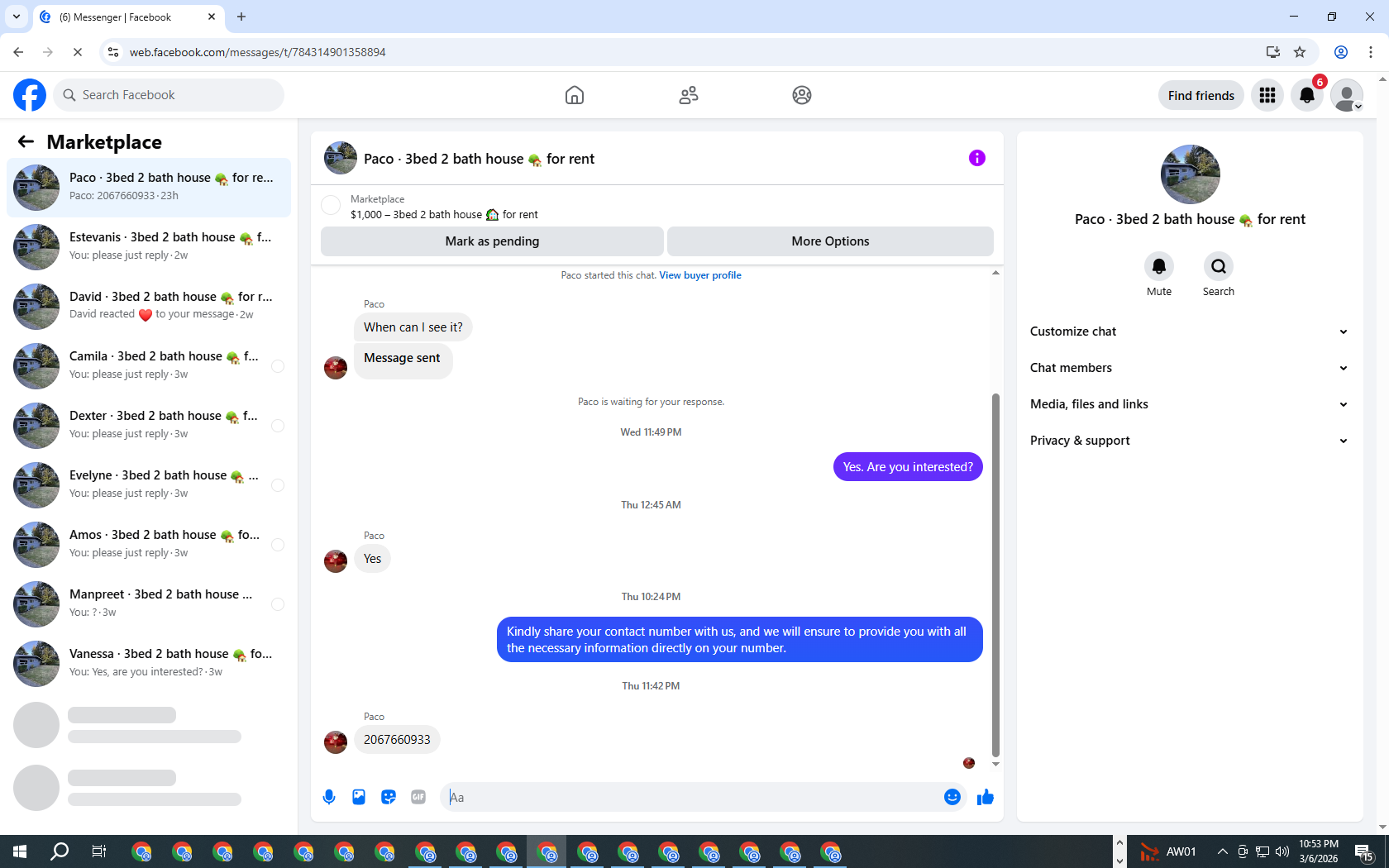Click the browser address bar URL
The height and width of the screenshot is (868, 1389).
[257, 52]
